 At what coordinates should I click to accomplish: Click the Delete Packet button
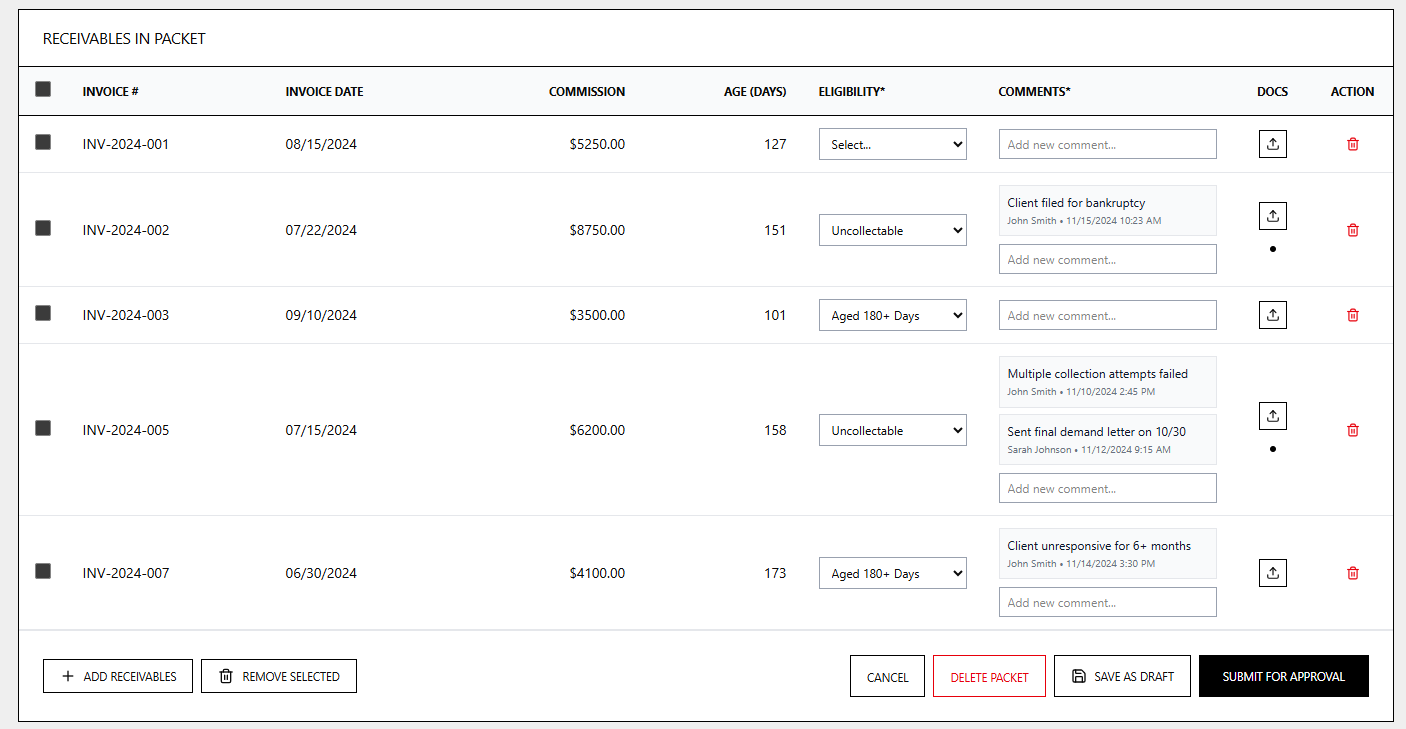coord(989,675)
